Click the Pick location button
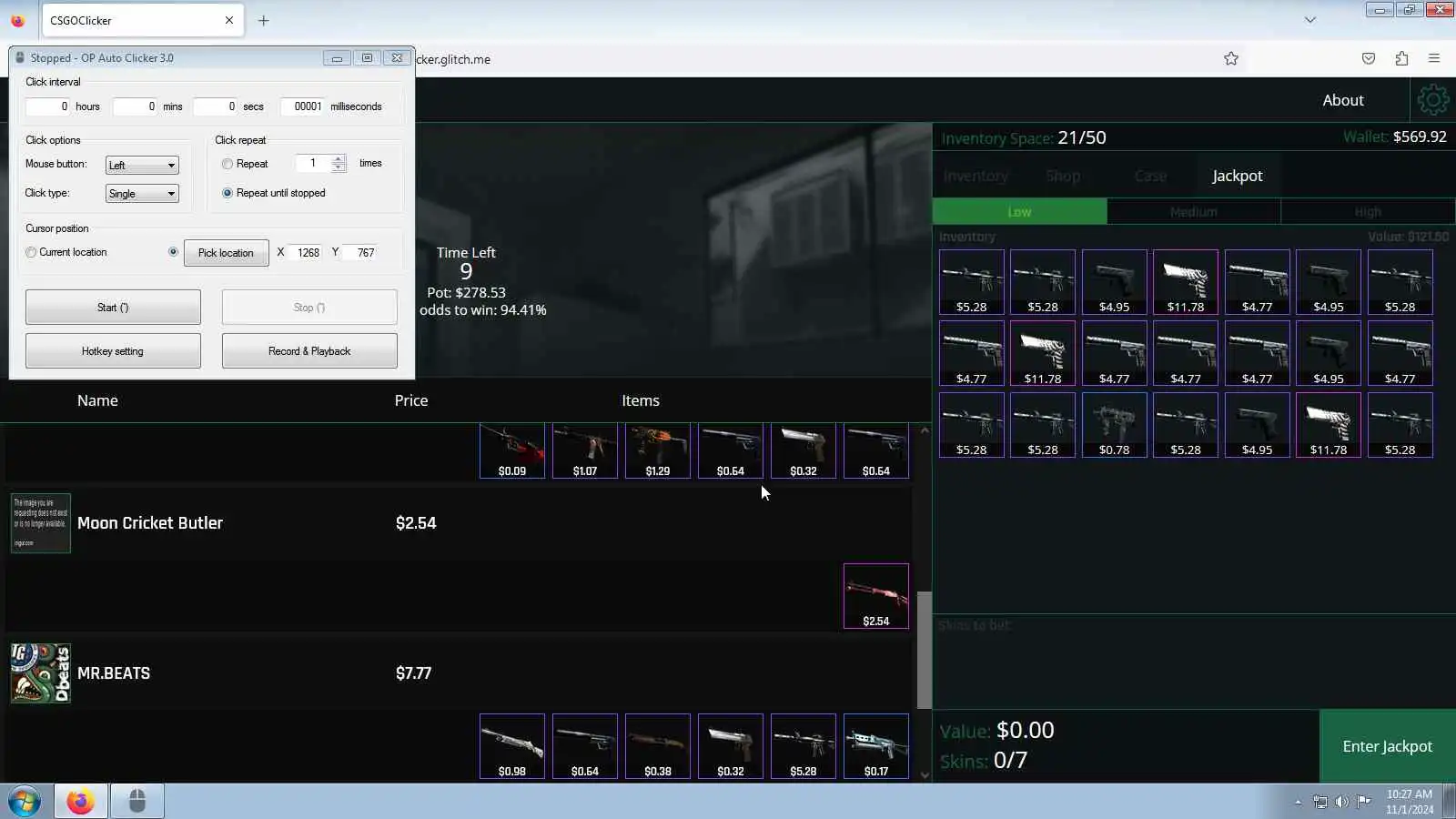The height and width of the screenshot is (819, 1456). click(x=227, y=253)
